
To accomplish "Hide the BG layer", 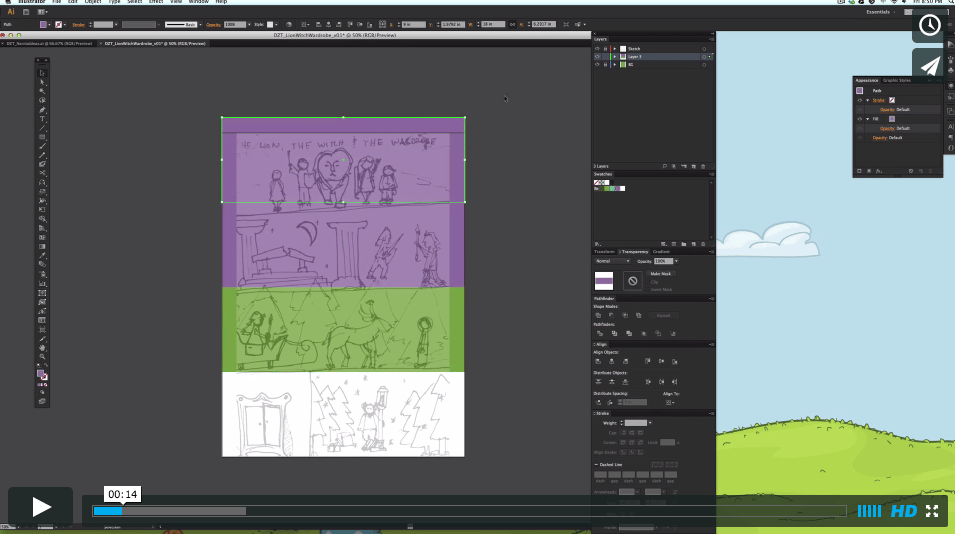I will click(597, 65).
